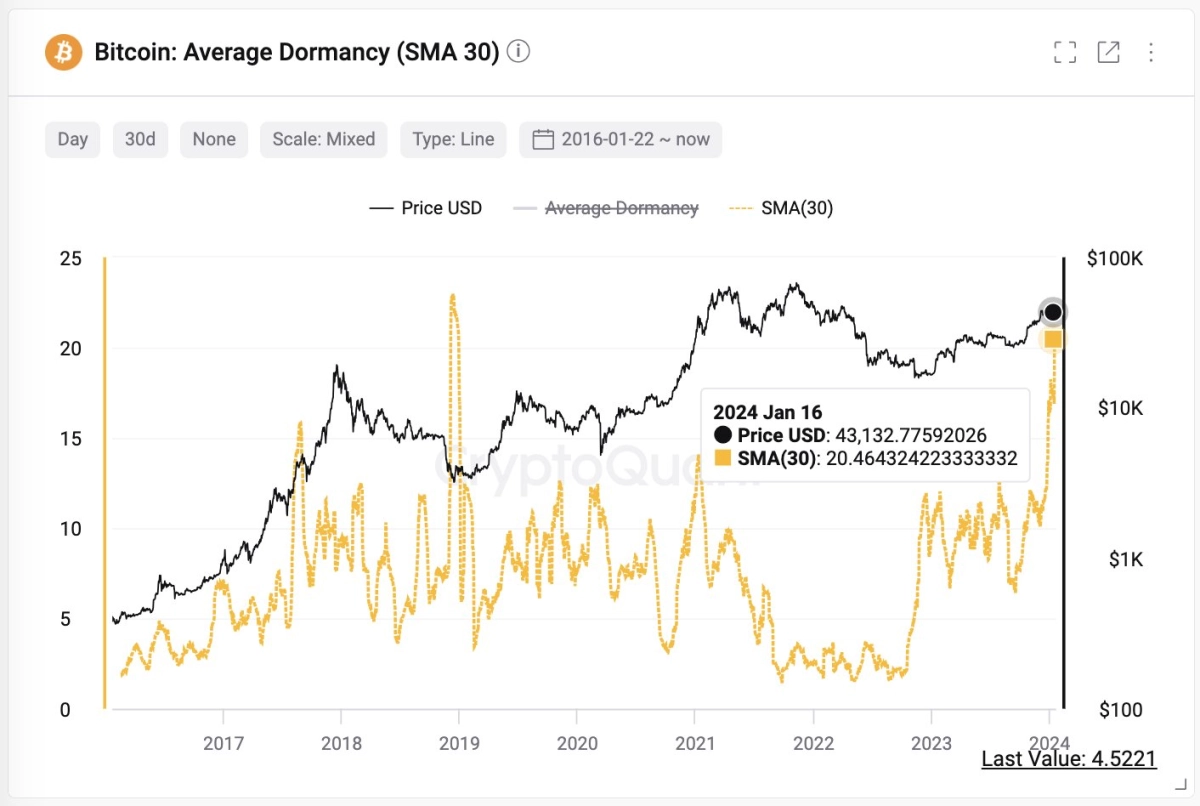Click the calendar icon in date range

(543, 139)
